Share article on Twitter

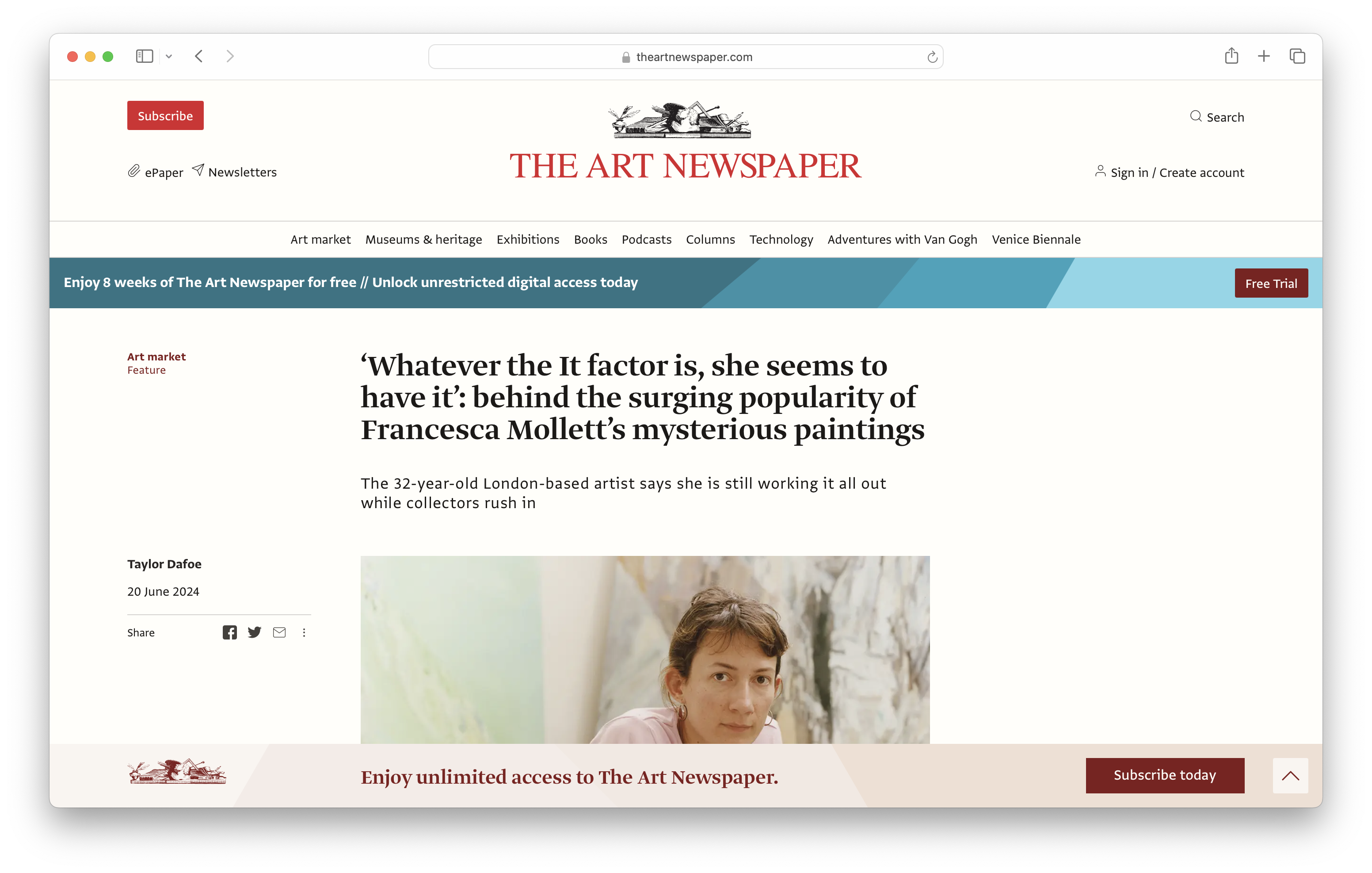click(x=254, y=632)
